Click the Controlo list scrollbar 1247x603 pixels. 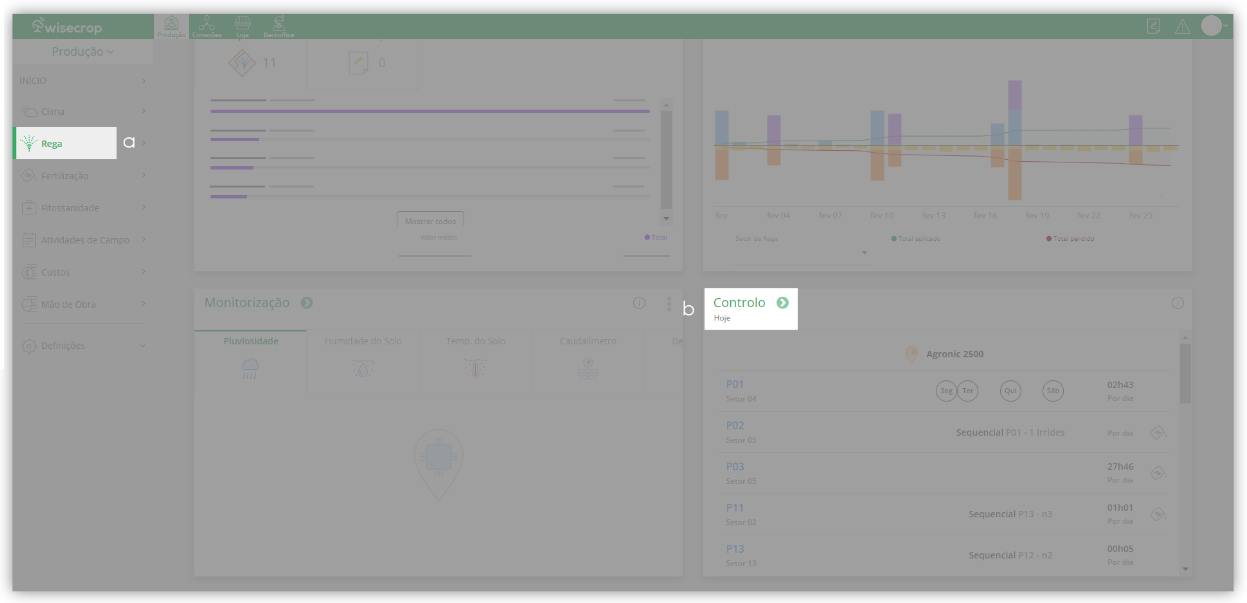point(1185,373)
